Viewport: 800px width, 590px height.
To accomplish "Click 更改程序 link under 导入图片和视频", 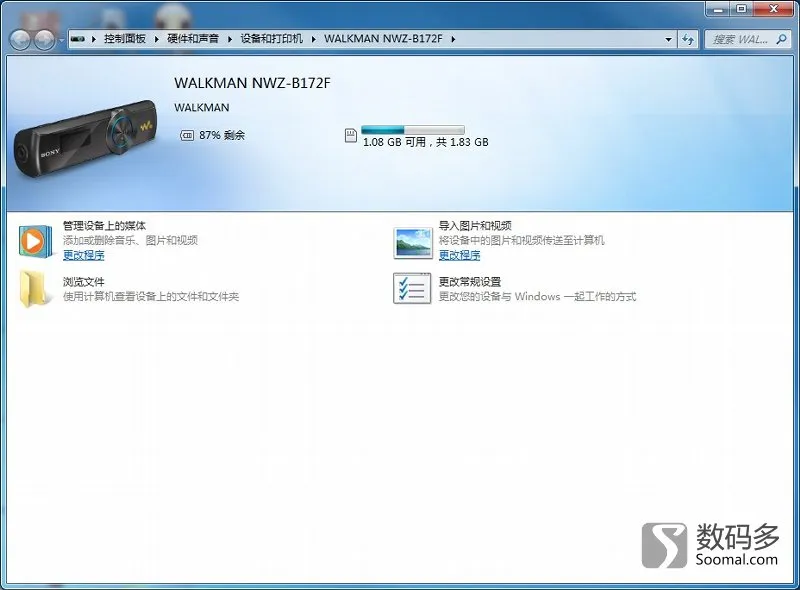I will (x=460, y=255).
